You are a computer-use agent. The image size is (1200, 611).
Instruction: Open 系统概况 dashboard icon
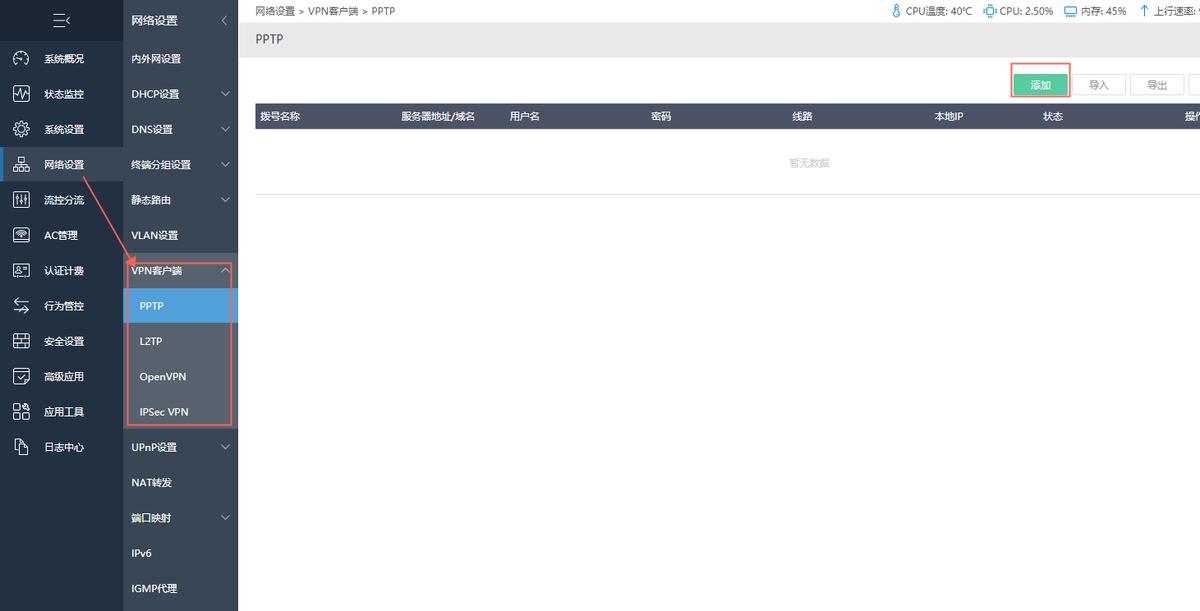[21, 59]
